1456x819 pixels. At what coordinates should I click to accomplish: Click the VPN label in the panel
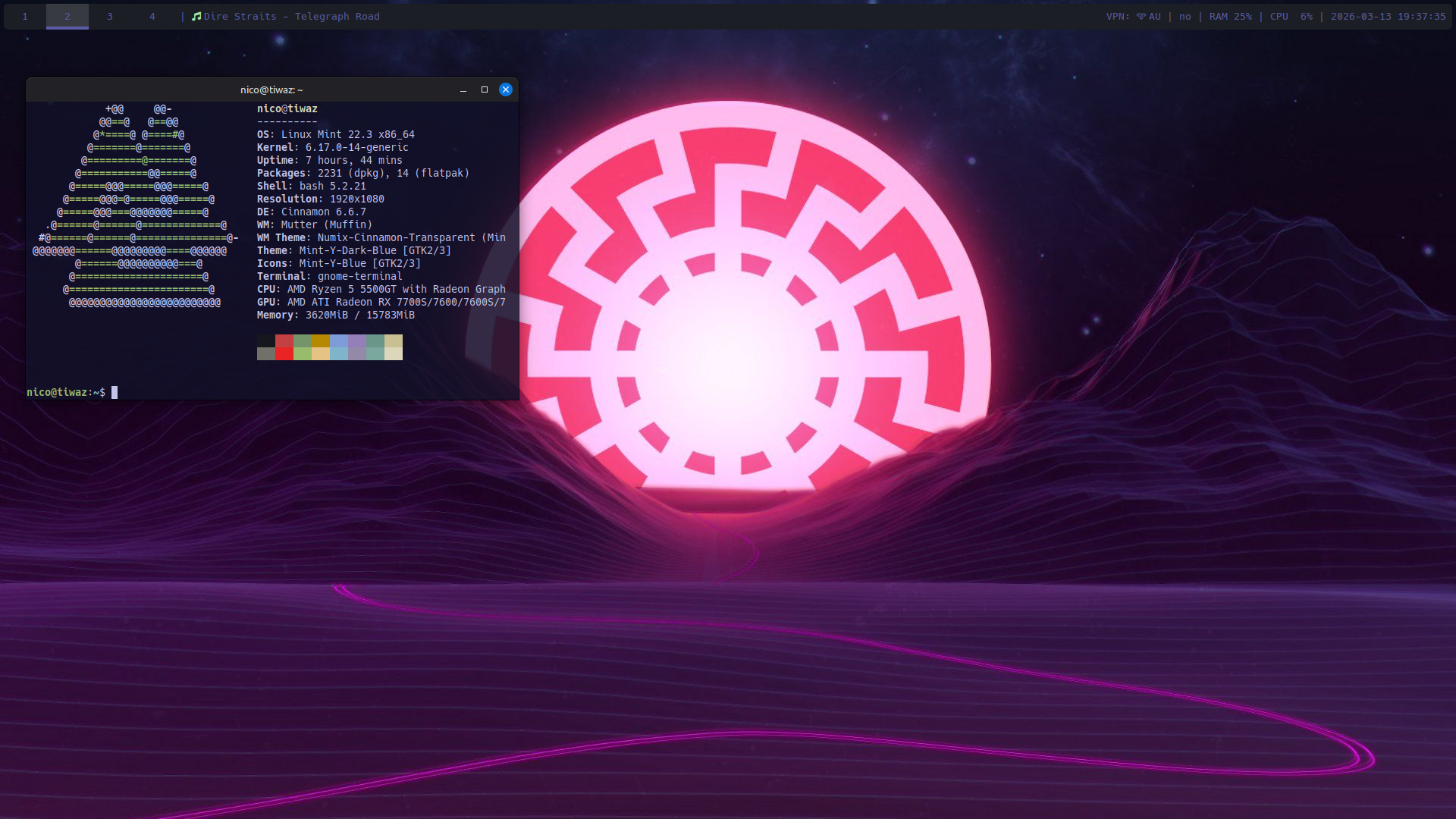tap(1118, 17)
